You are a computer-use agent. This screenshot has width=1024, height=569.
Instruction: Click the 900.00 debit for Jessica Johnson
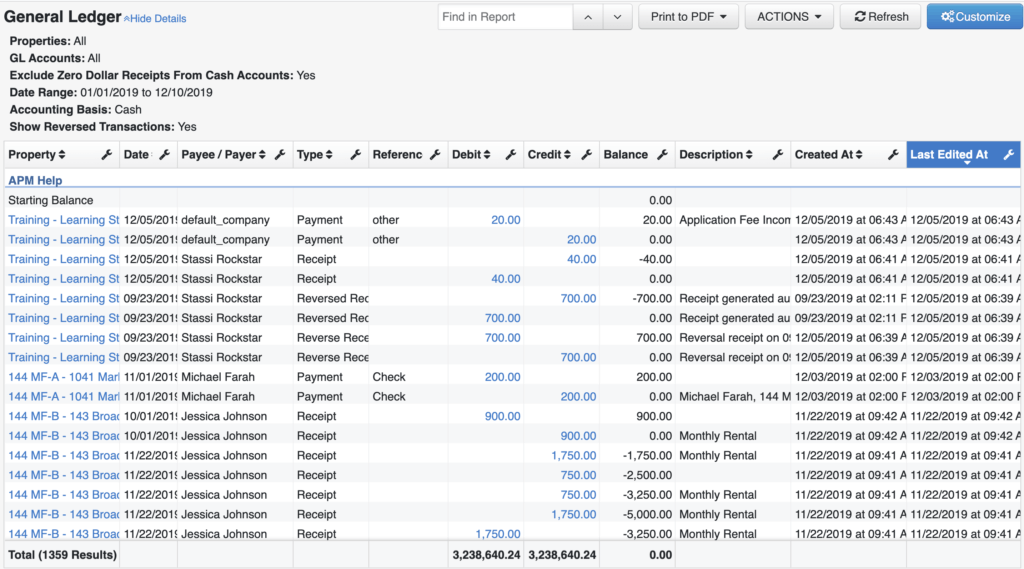point(502,416)
